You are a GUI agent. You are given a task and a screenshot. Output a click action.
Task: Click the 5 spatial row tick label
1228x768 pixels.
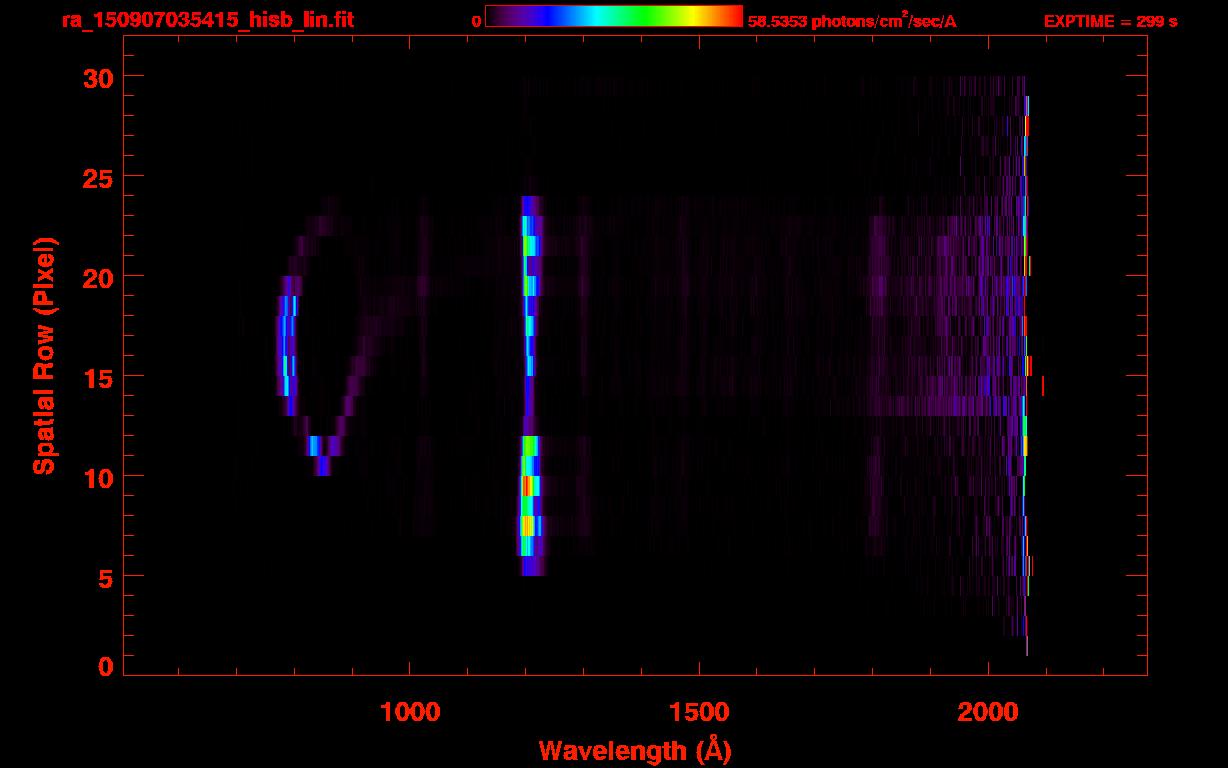coord(105,577)
